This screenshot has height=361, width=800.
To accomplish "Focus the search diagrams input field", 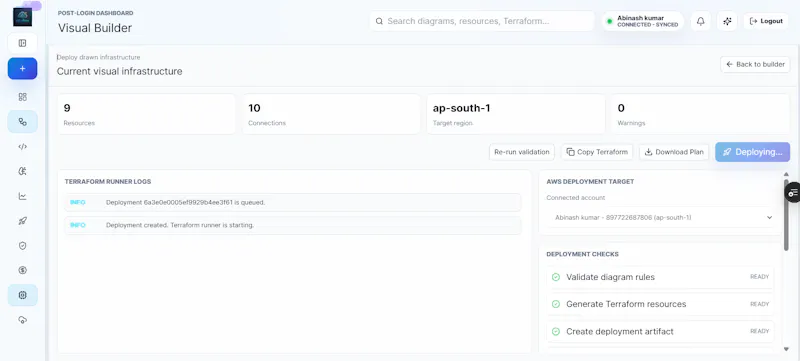I will point(482,21).
